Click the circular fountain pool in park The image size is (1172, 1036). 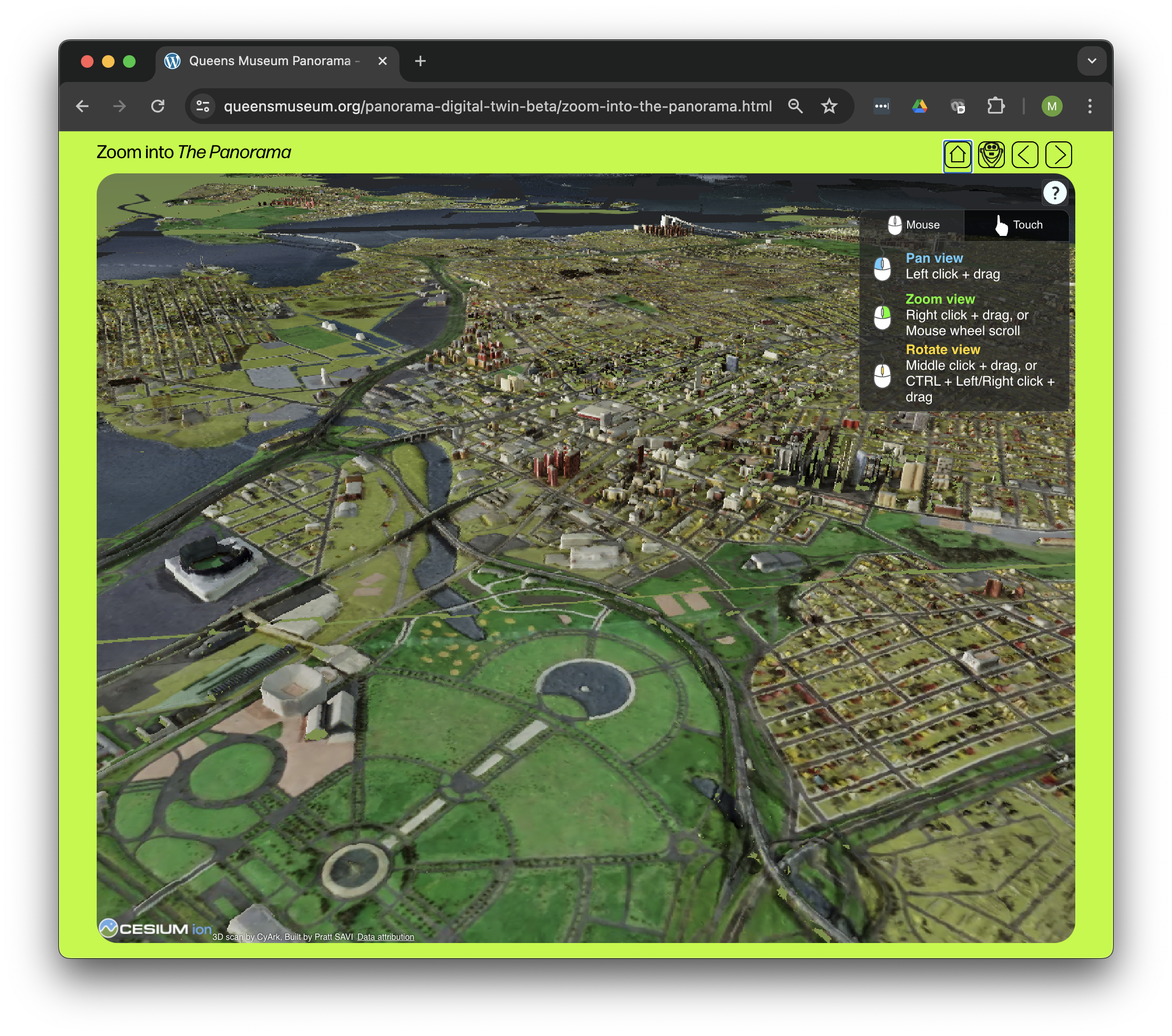point(585,688)
